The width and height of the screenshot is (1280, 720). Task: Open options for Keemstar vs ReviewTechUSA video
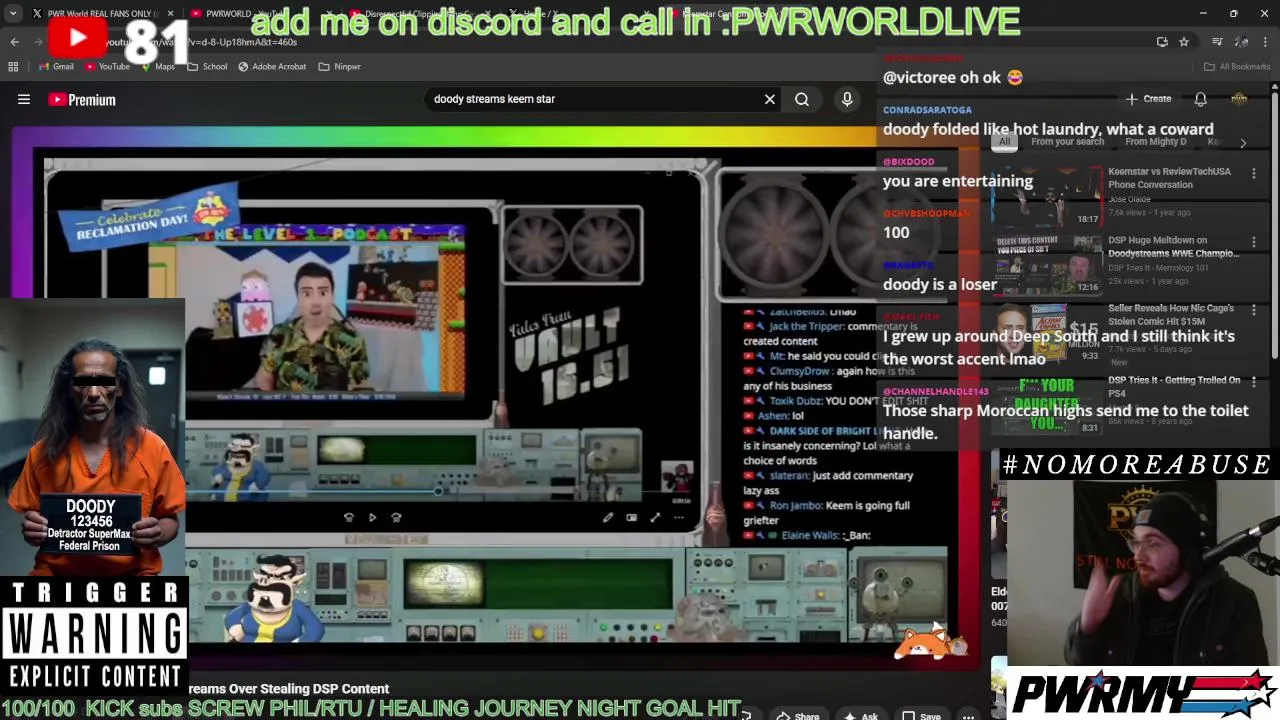[x=1254, y=173]
